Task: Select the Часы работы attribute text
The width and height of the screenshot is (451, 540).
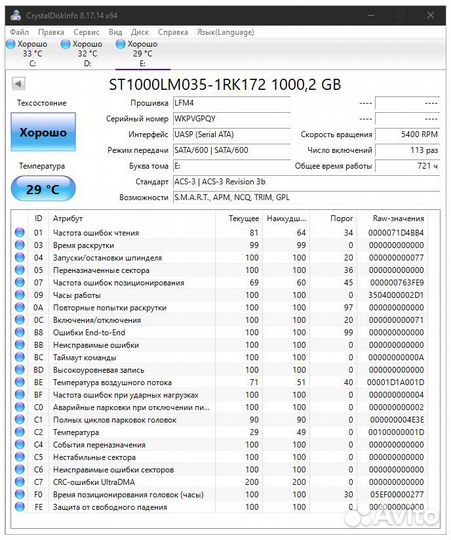Action: tap(76, 295)
